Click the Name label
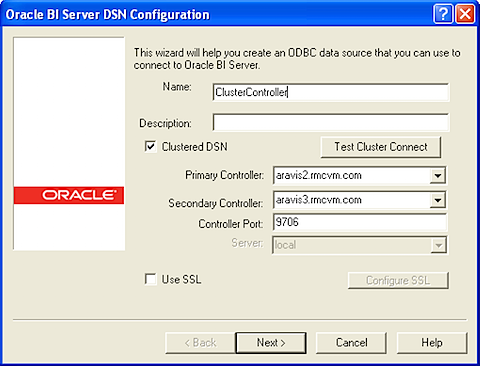Image resolution: width=480 pixels, height=366 pixels. [177, 87]
